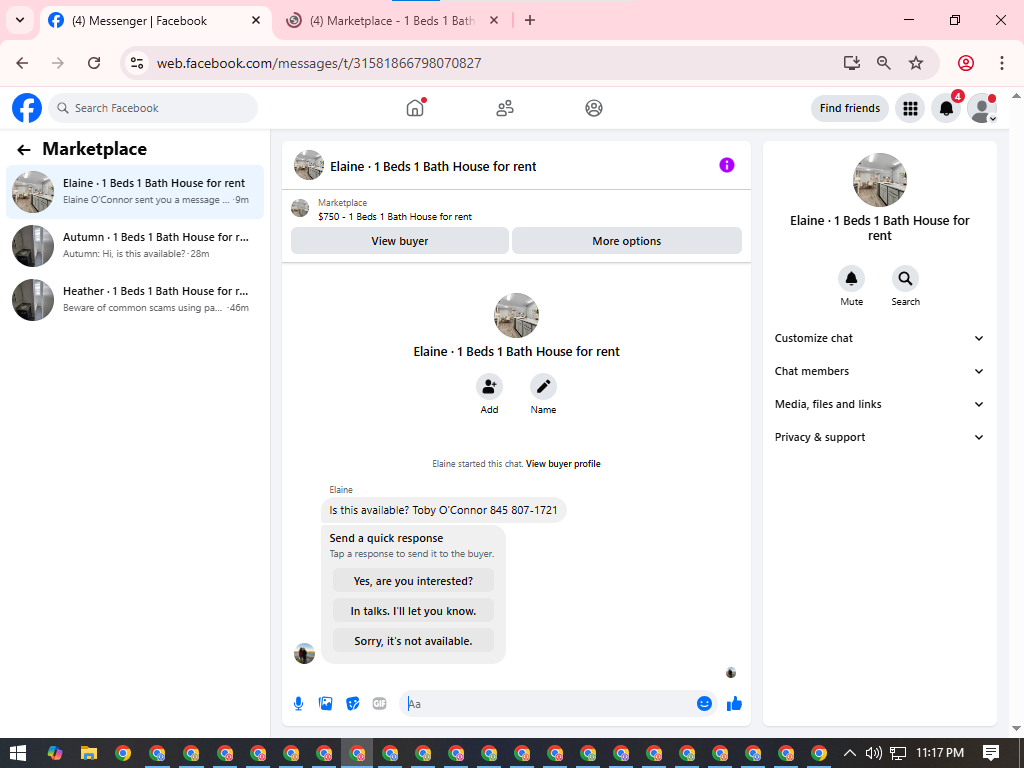This screenshot has height=768, width=1024.
Task: Open the $750 listing thumbnail under Marketplace
Action: point(300,208)
